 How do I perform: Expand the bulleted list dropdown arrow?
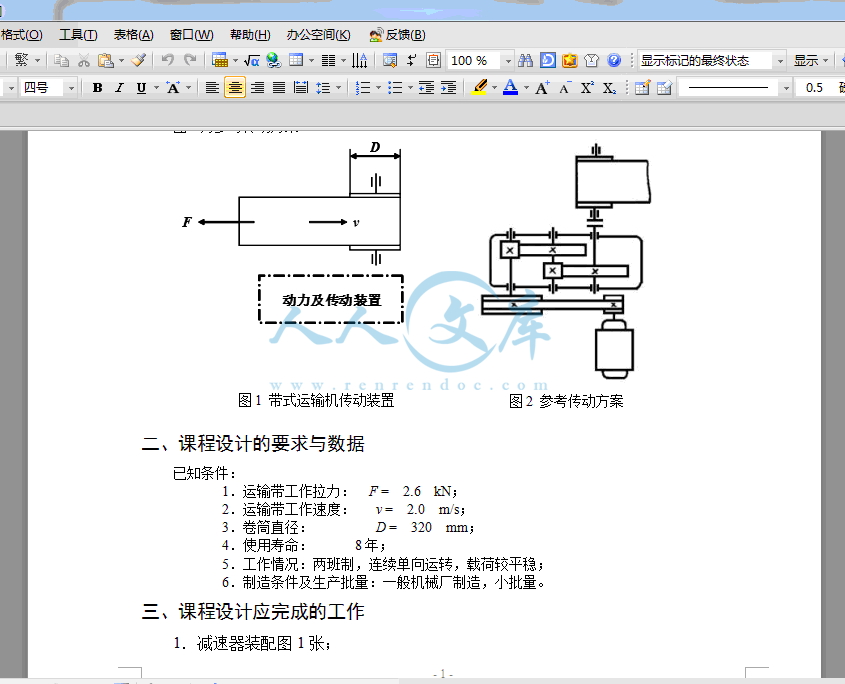[410, 88]
